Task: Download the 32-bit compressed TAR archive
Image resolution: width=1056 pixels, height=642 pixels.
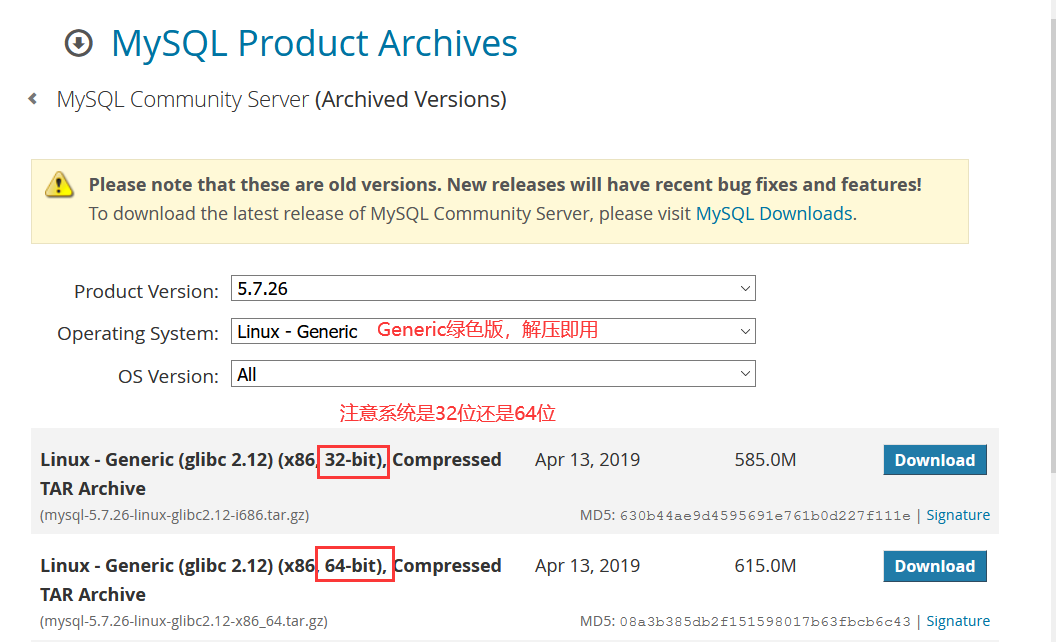Action: [934, 460]
